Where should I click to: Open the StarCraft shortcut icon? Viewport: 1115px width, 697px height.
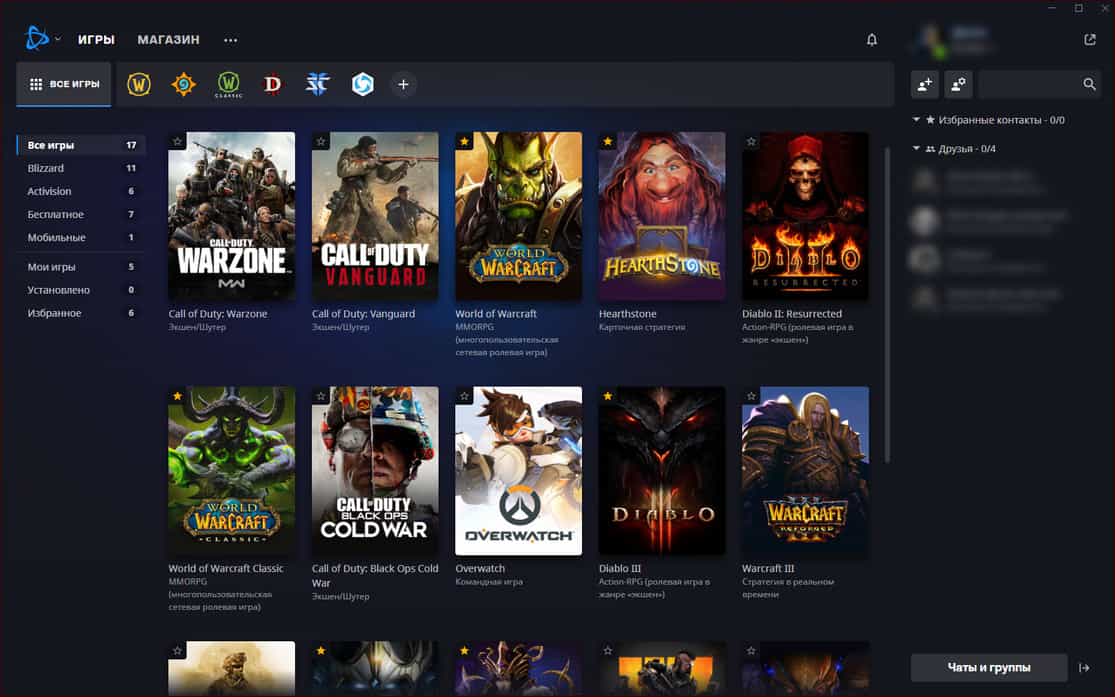tap(317, 85)
